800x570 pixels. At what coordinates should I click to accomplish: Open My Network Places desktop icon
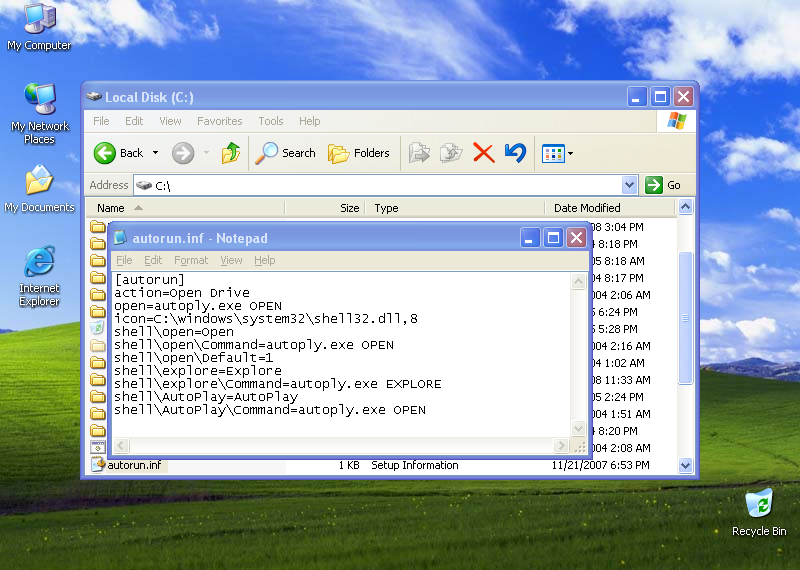click(39, 113)
